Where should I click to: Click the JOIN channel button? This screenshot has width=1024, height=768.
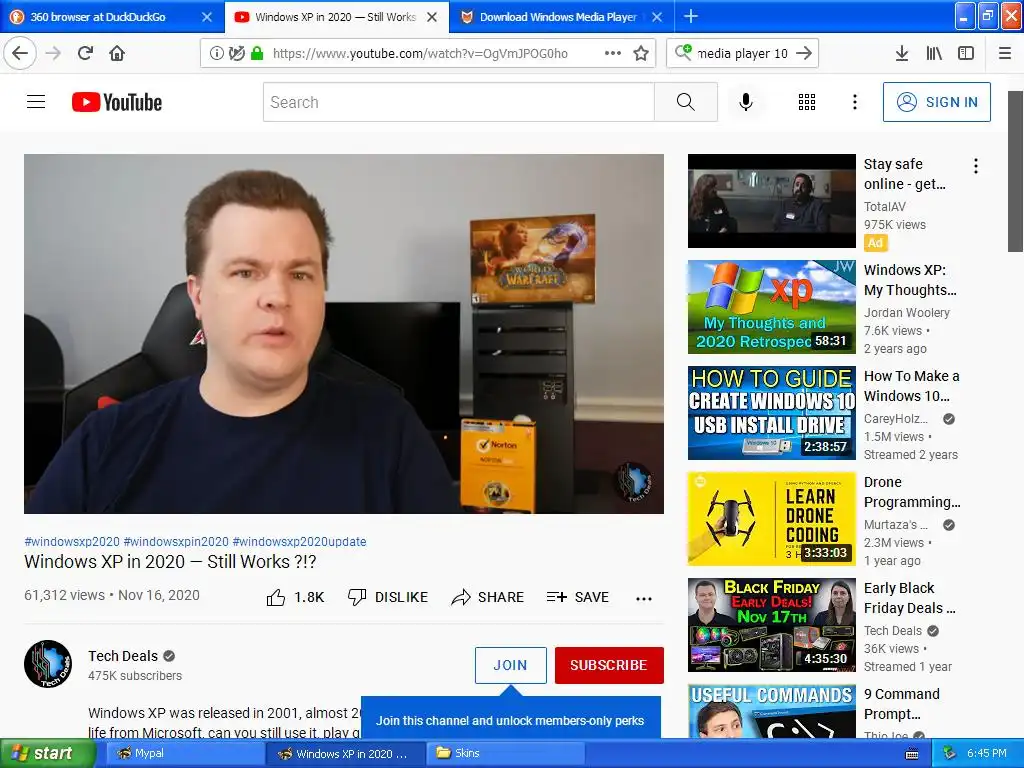tap(511, 665)
